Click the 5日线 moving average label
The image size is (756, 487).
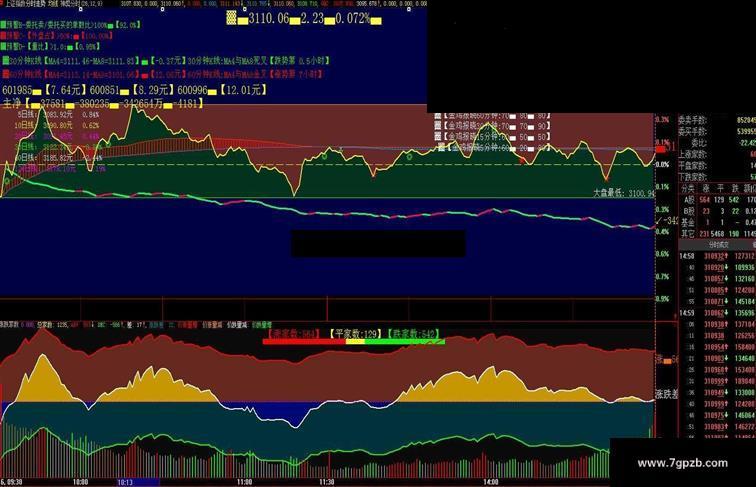tap(58, 115)
